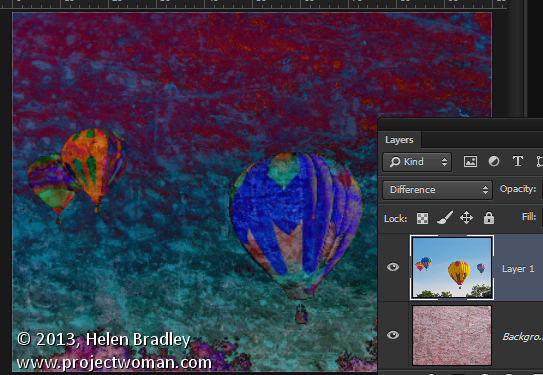Select the Layer 1 name
Image resolution: width=543 pixels, height=375 pixels.
(x=518, y=269)
